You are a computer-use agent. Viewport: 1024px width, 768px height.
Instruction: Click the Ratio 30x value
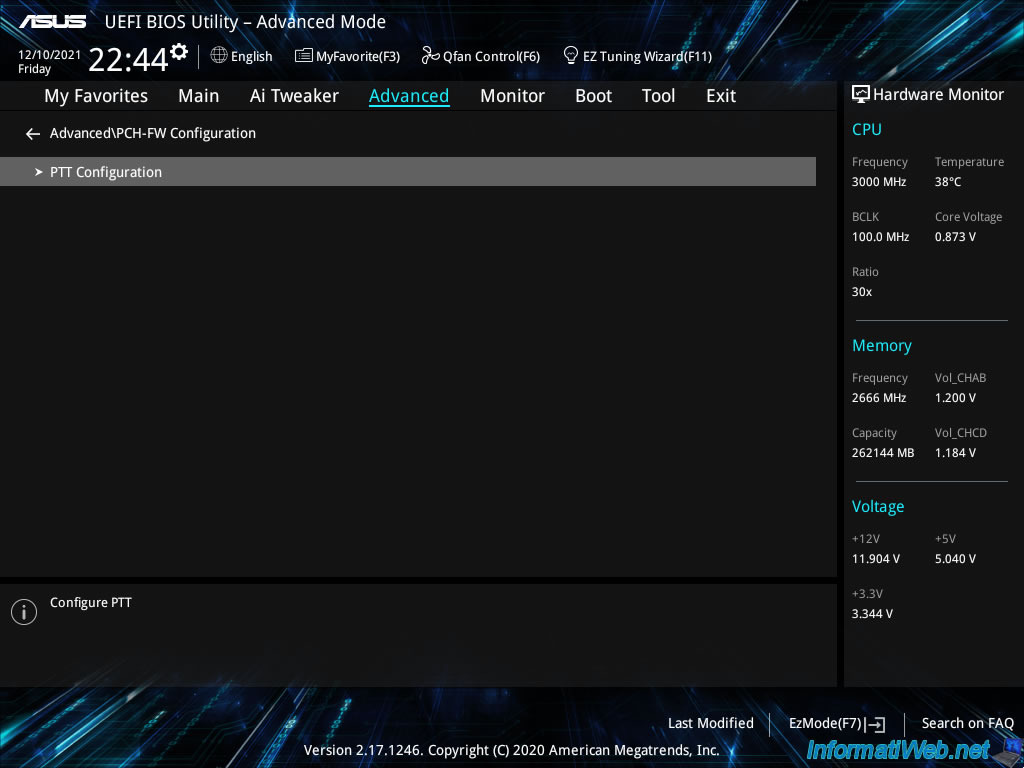click(861, 292)
